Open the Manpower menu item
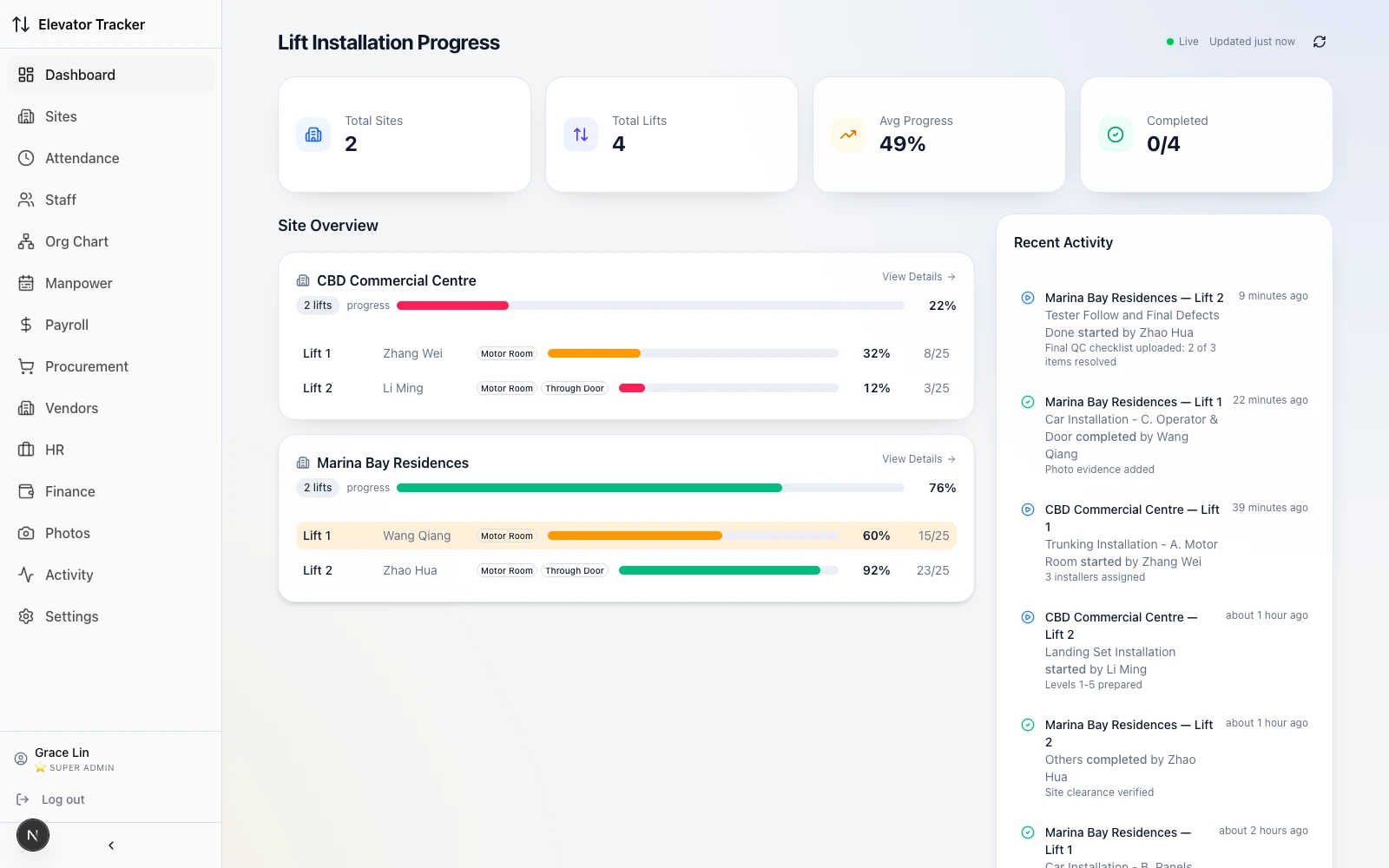1389x868 pixels. (x=110, y=283)
